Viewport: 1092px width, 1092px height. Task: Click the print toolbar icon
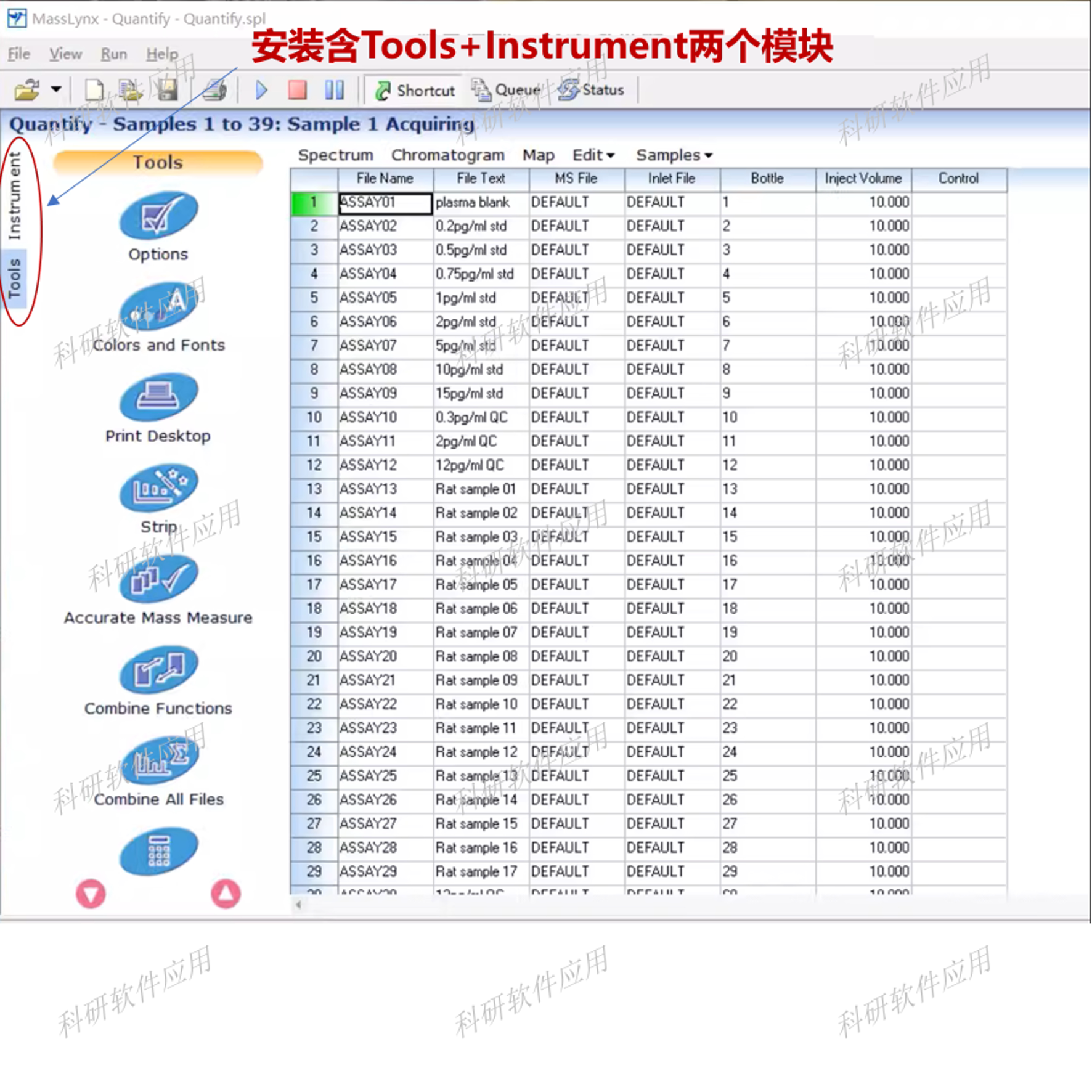click(214, 91)
